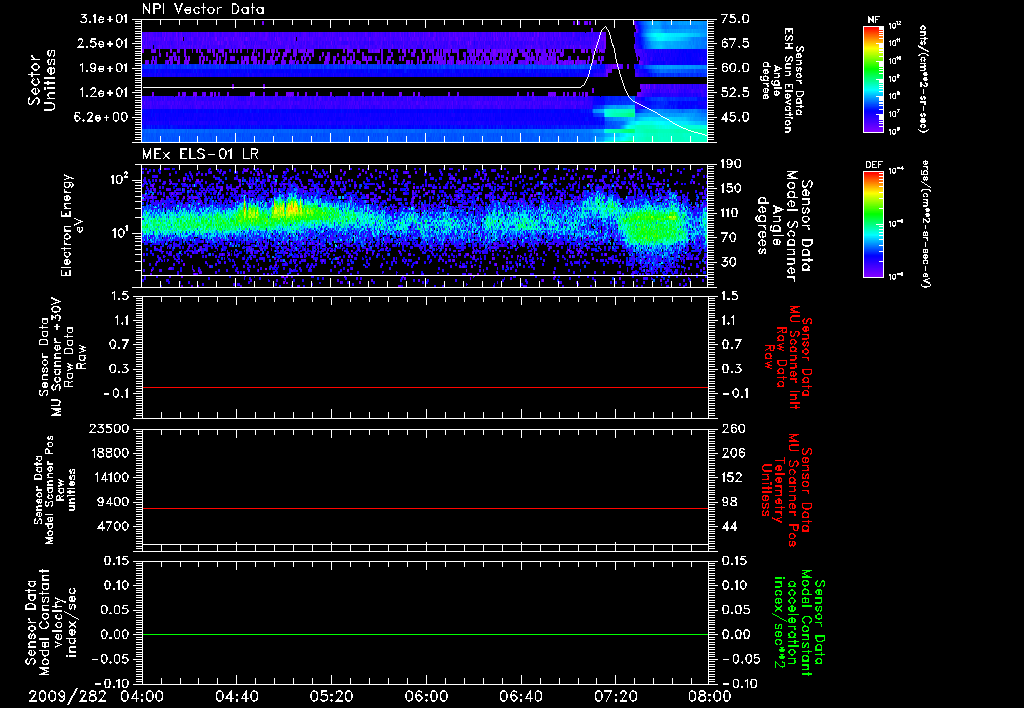Image resolution: width=1024 pixels, height=708 pixels.
Task: Click the "Sector Unitless" axis title
Action: click(42, 80)
